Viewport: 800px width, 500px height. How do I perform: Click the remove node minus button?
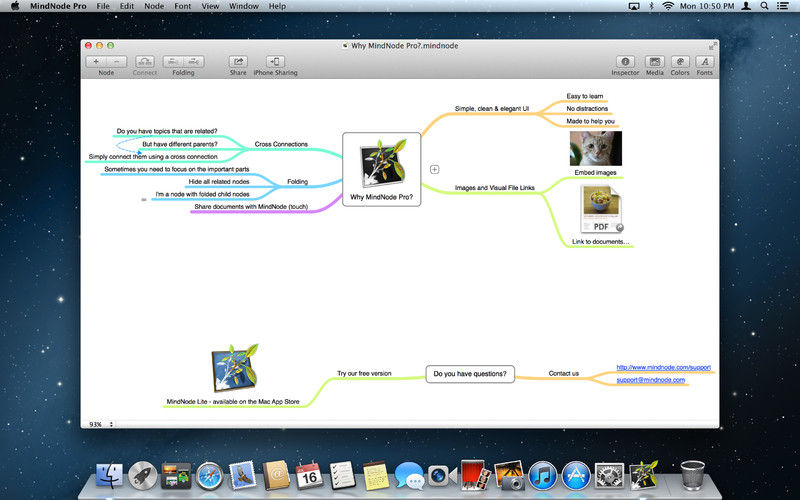[x=115, y=62]
